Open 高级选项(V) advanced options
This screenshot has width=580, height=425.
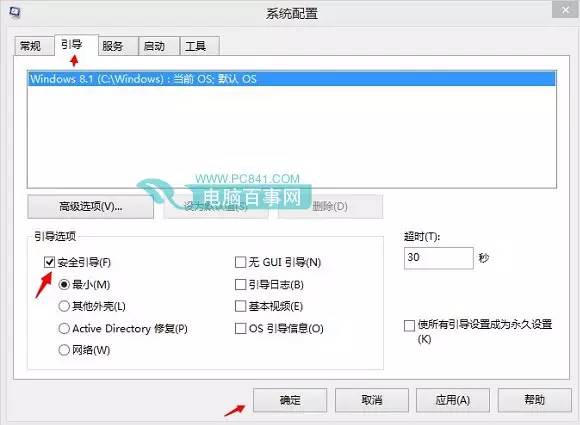coord(90,206)
